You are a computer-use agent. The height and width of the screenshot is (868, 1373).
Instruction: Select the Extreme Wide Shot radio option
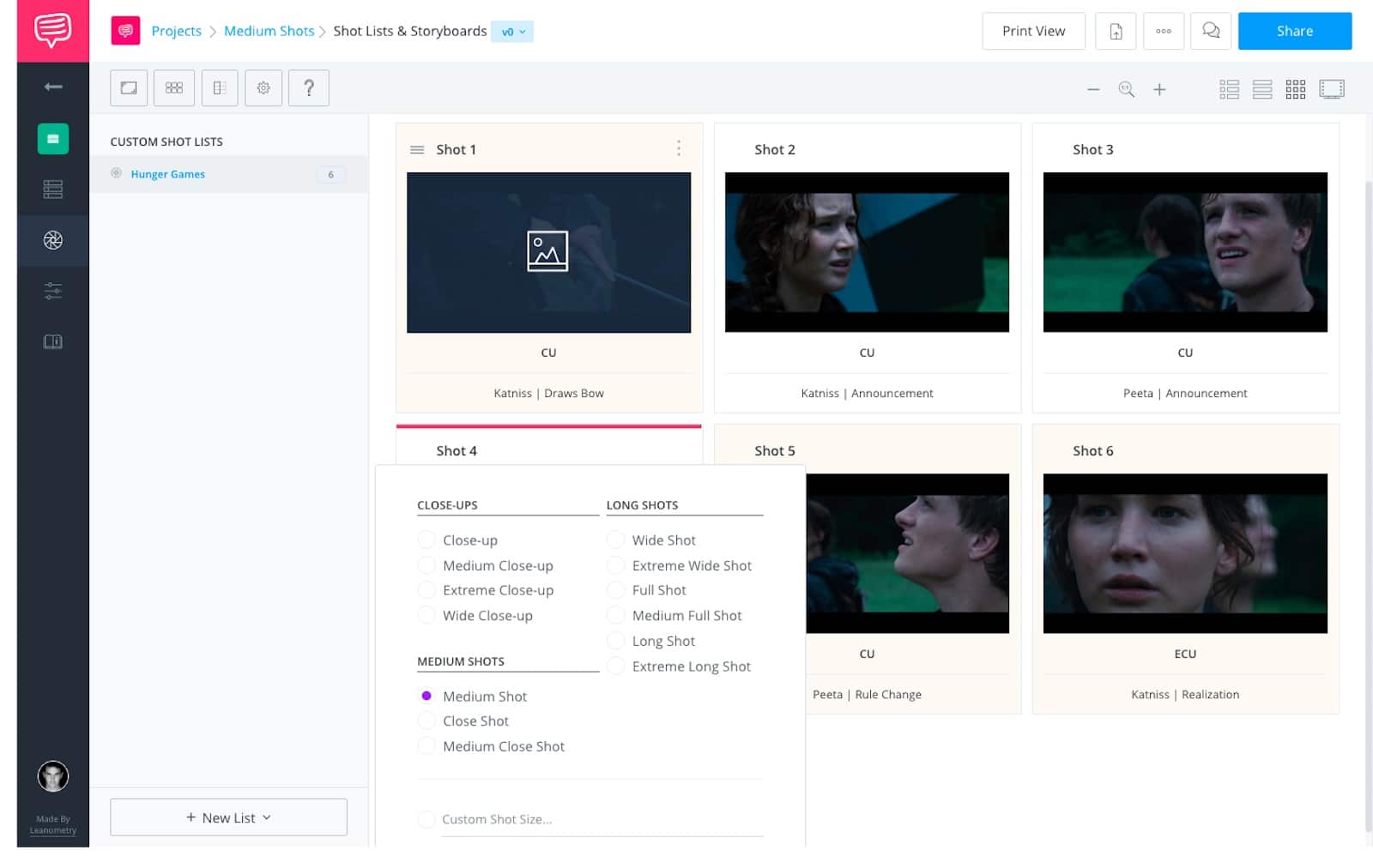615,565
